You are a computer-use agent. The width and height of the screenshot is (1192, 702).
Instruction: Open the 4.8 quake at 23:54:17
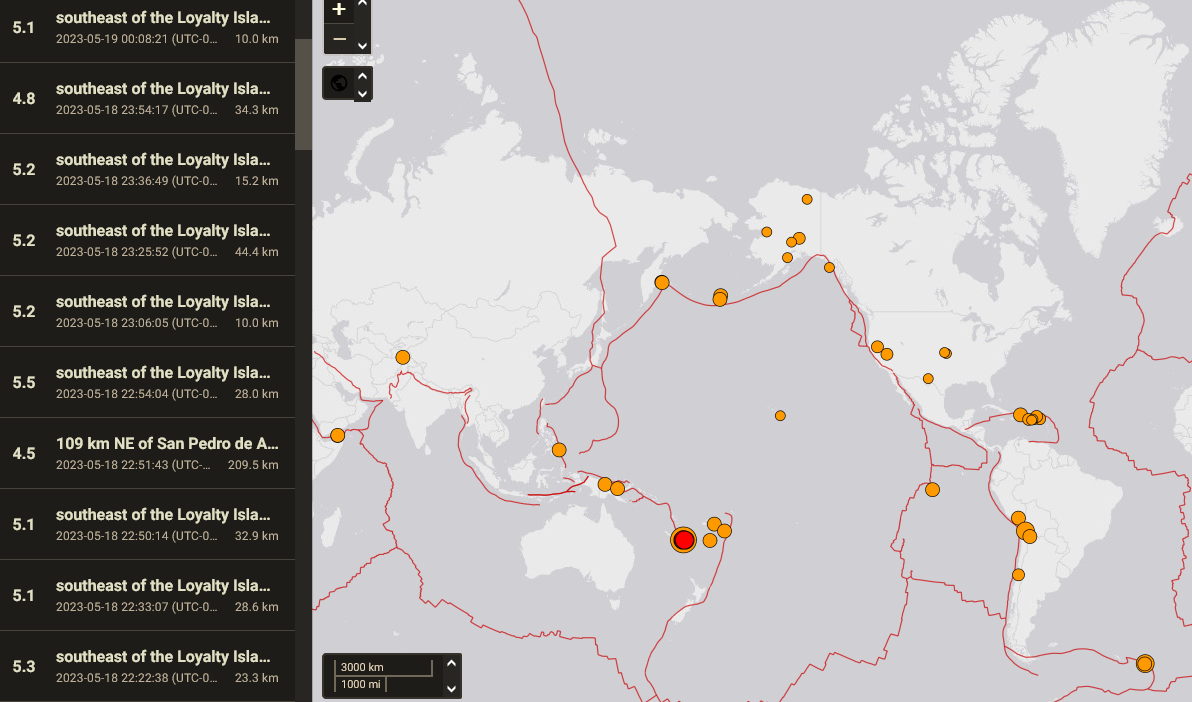[147, 98]
